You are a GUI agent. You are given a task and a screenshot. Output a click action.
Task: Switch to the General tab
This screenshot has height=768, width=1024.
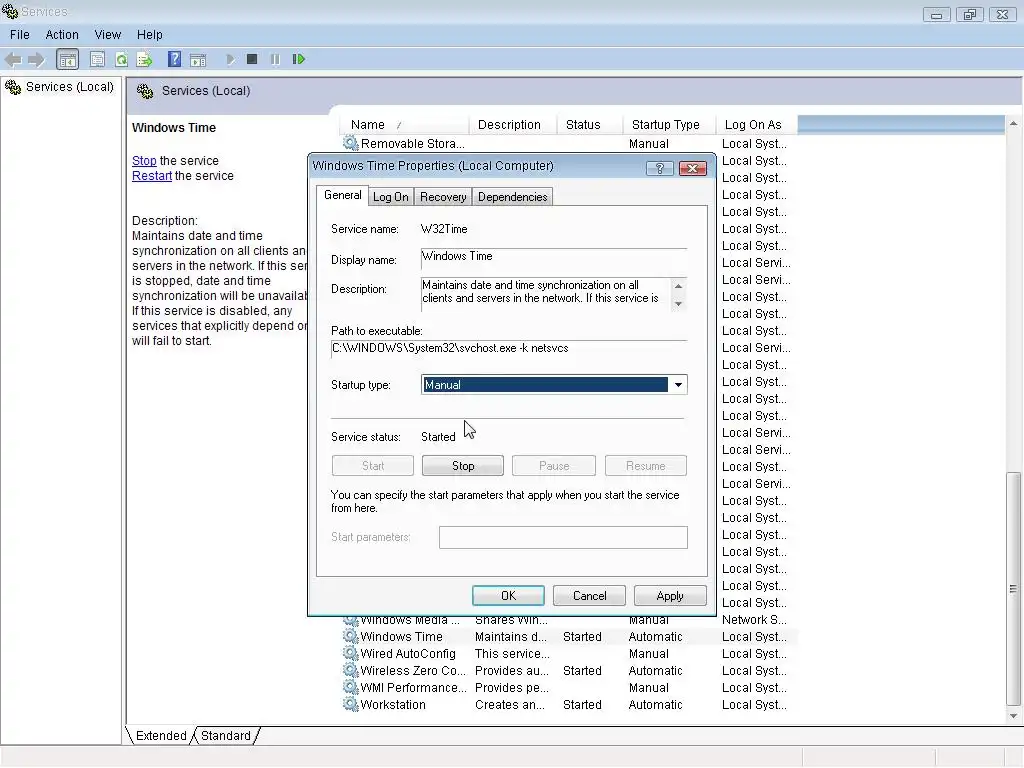coord(342,195)
